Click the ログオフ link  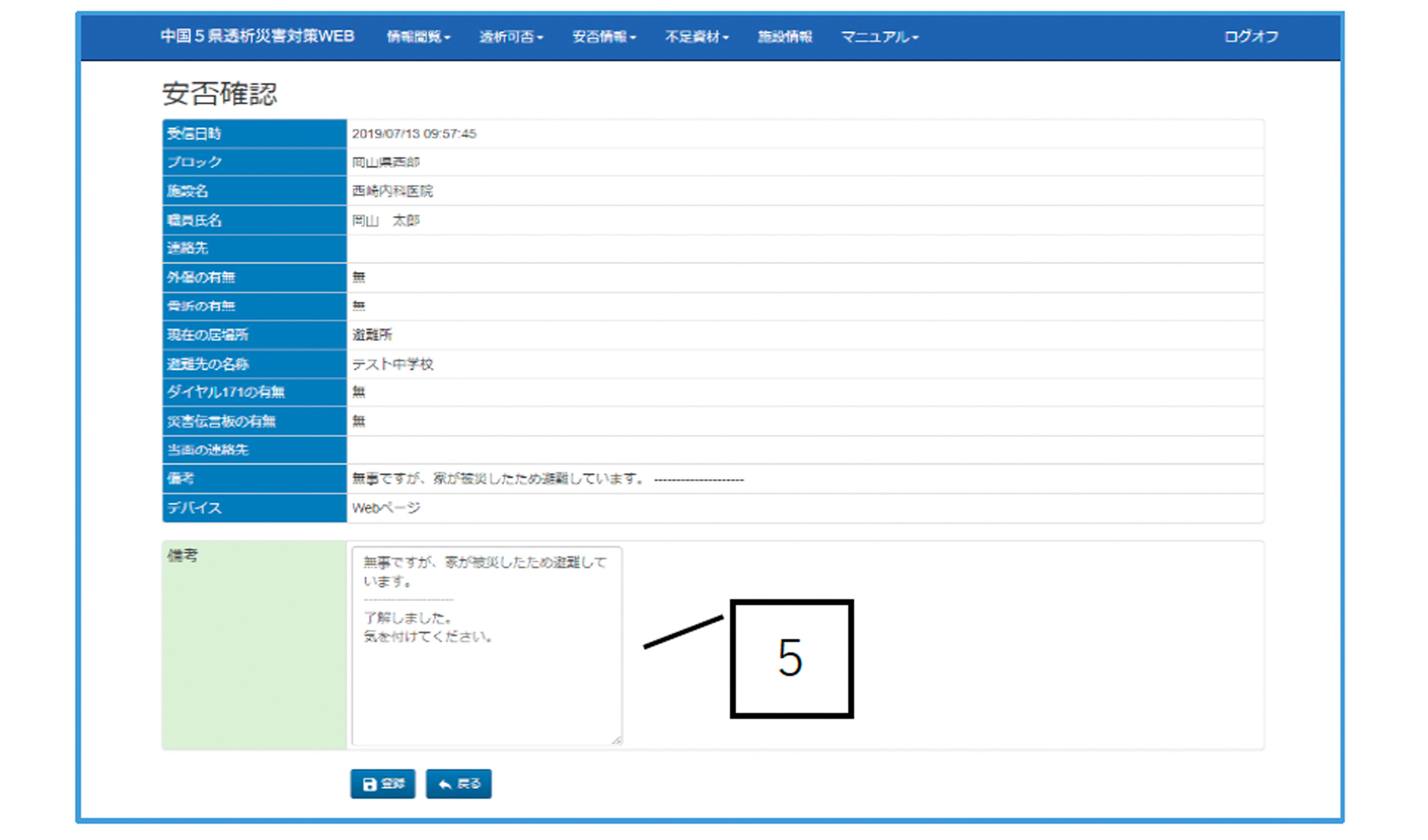point(1251,37)
